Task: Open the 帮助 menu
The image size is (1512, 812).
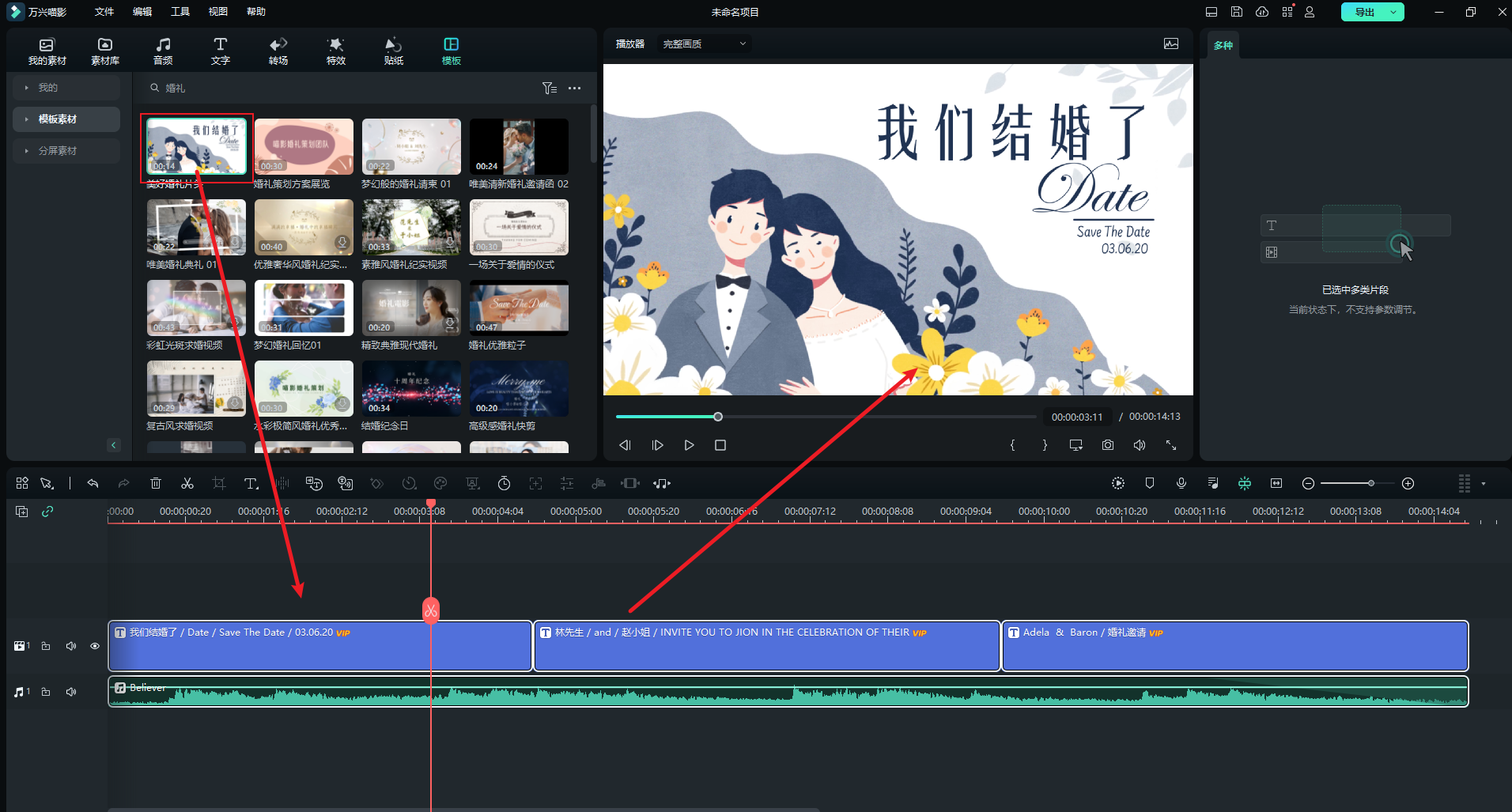Action: (255, 11)
